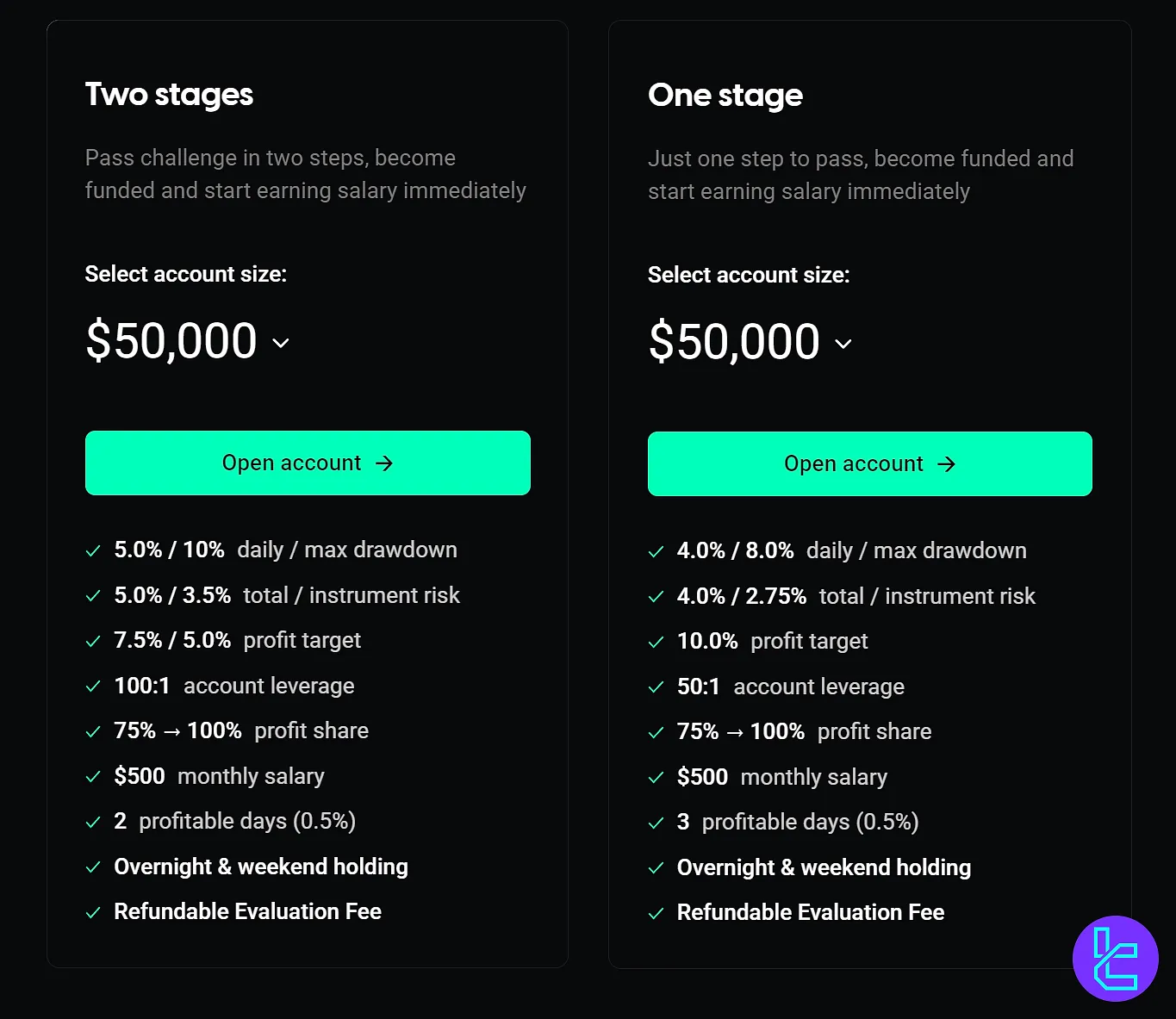Screen dimensions: 1176x1019
Task: Click the purple logo badge icon
Action: coord(1115,958)
